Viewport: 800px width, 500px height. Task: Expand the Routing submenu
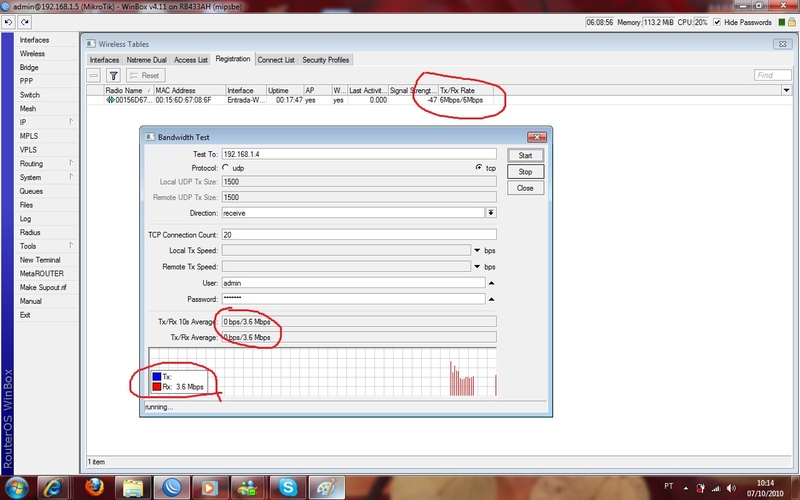[x=71, y=163]
